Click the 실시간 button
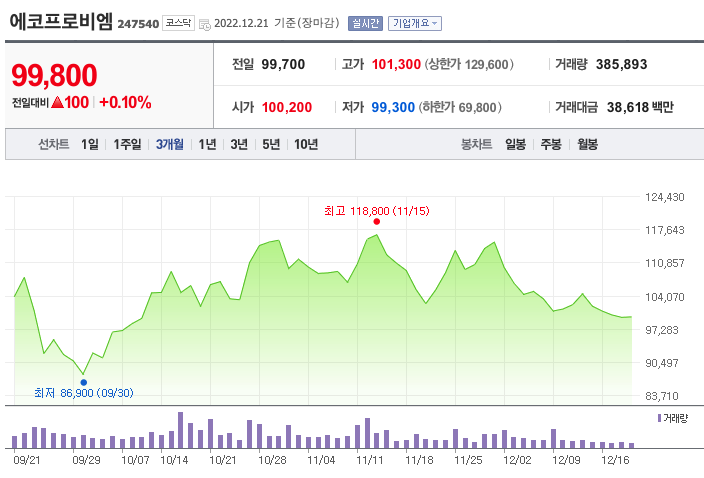Image resolution: width=704 pixels, height=478 pixels. coord(365,23)
